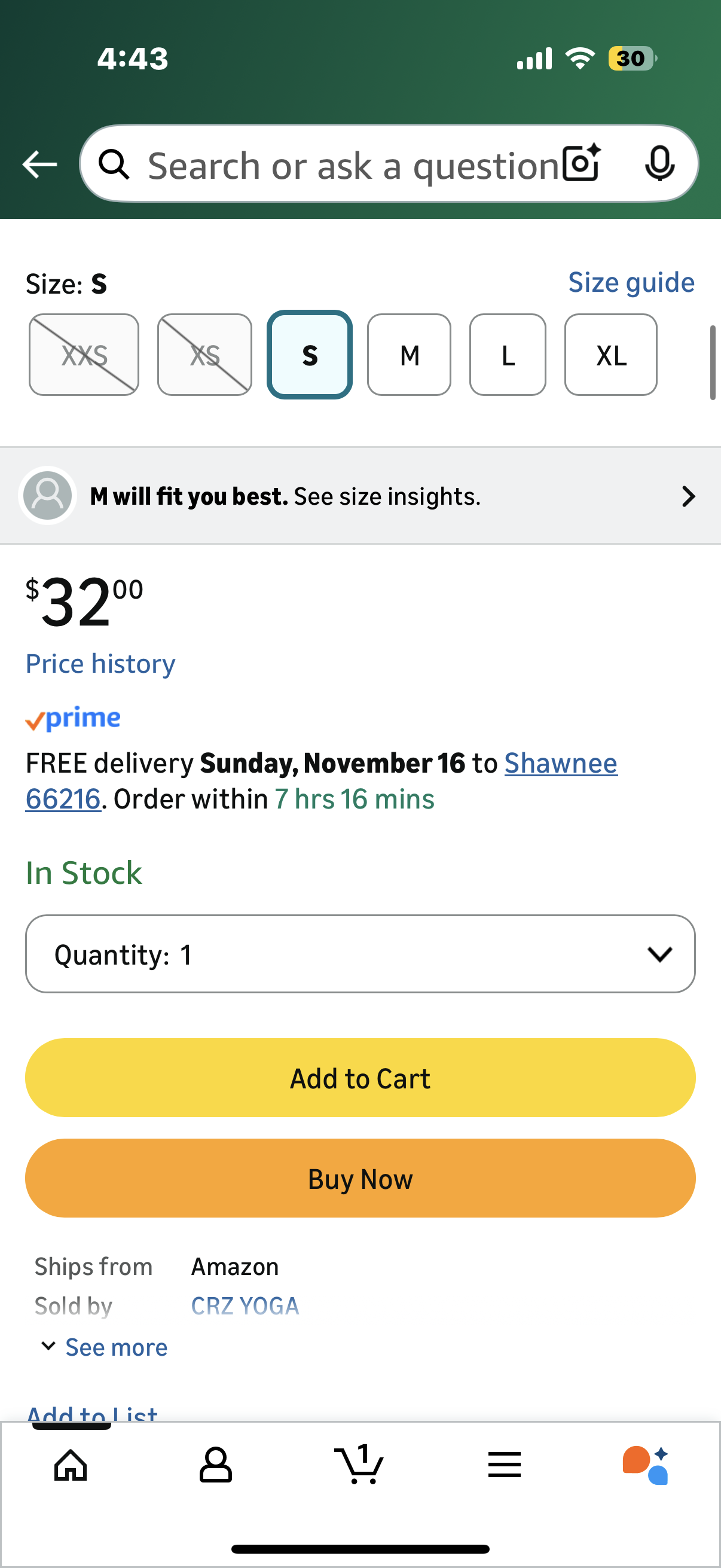Open the shopping cart icon
The height and width of the screenshot is (1568, 721).
click(x=359, y=1465)
